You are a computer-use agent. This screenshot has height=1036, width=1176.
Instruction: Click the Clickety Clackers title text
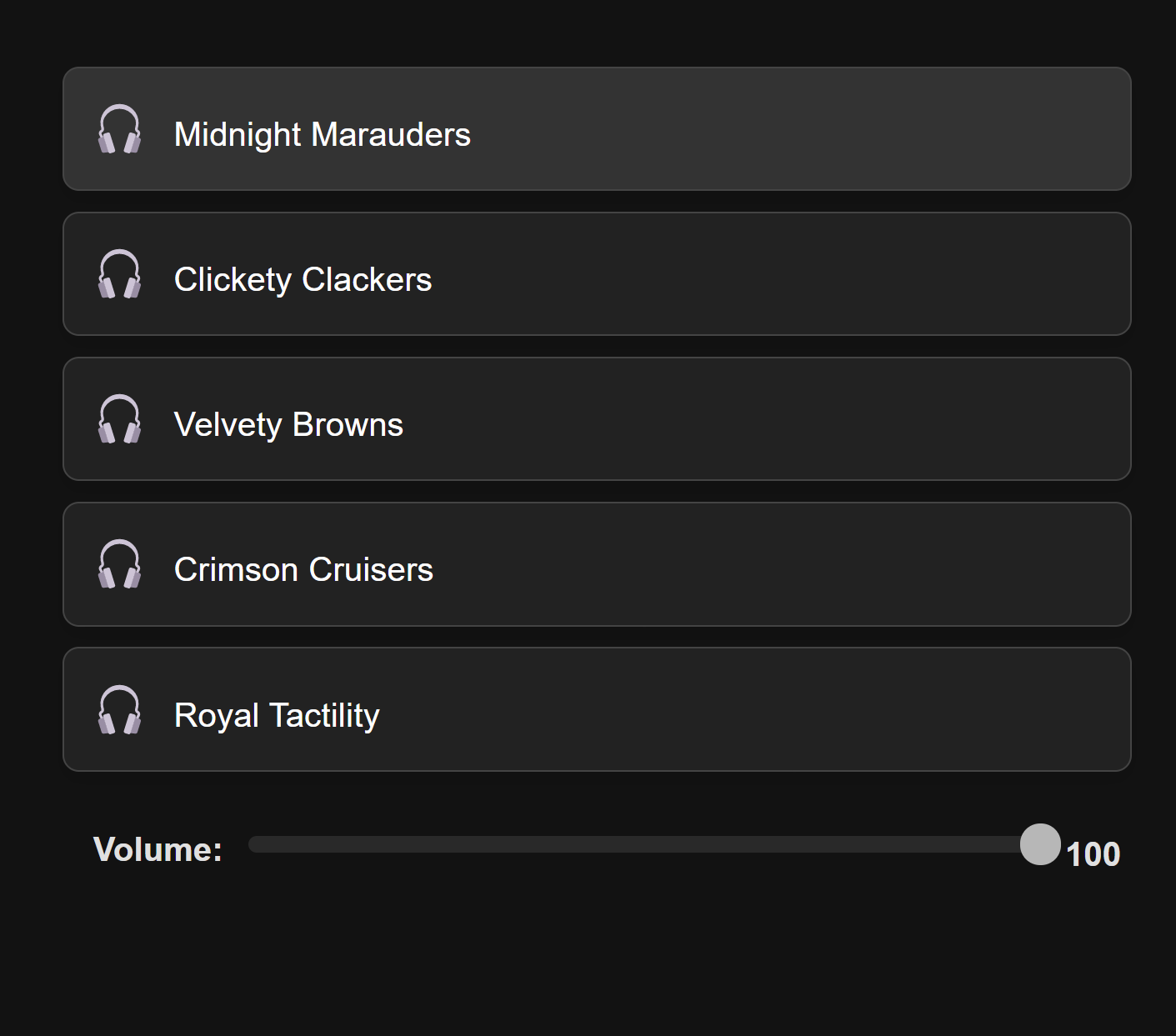[x=303, y=279]
